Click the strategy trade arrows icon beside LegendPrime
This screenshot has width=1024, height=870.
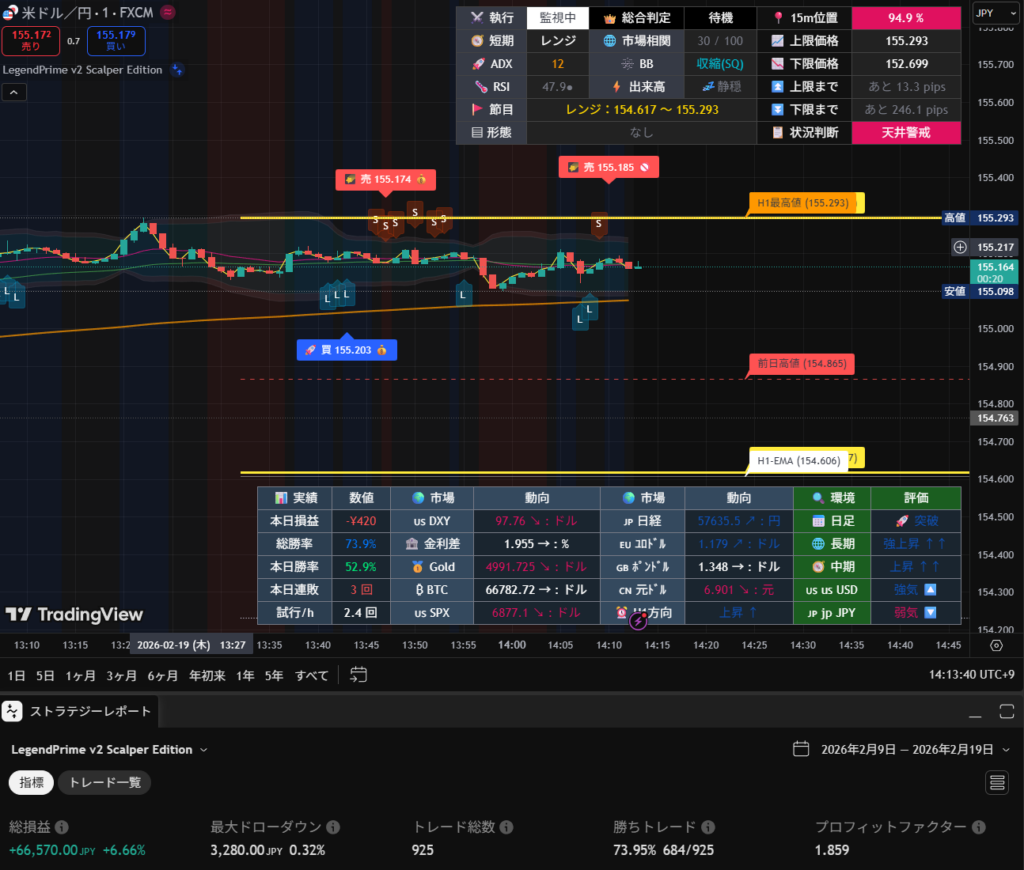click(x=177, y=70)
